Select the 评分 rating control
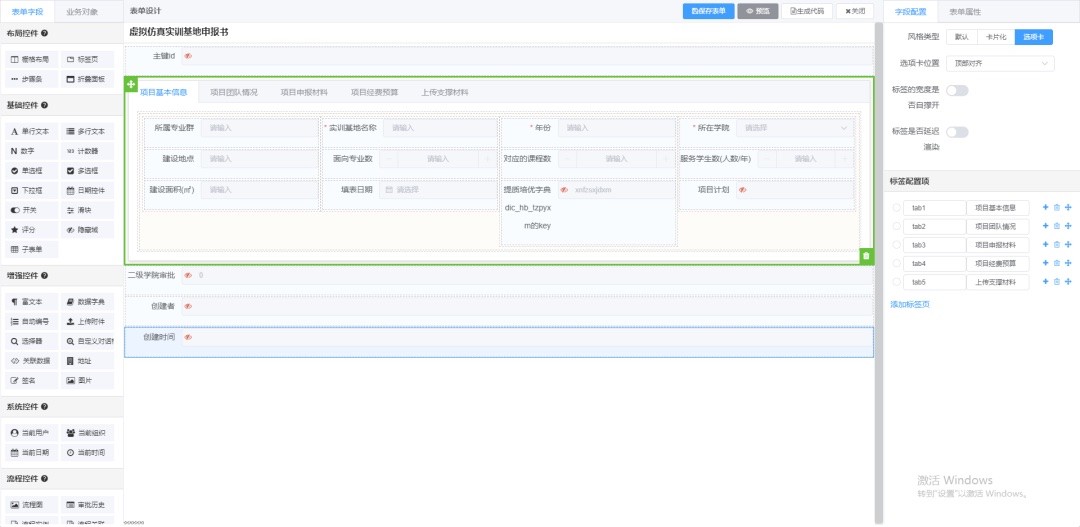Viewport: 1080px width, 527px height. point(31,229)
